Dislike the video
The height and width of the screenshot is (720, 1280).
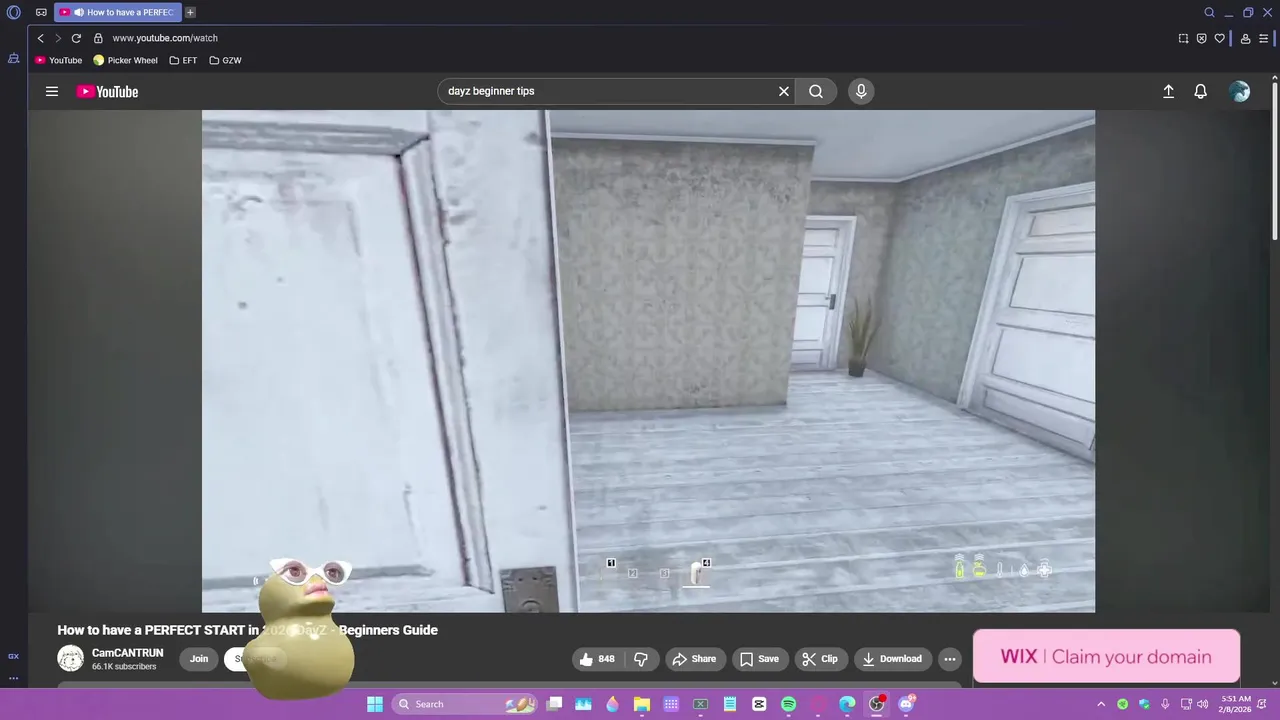pyautogui.click(x=641, y=658)
